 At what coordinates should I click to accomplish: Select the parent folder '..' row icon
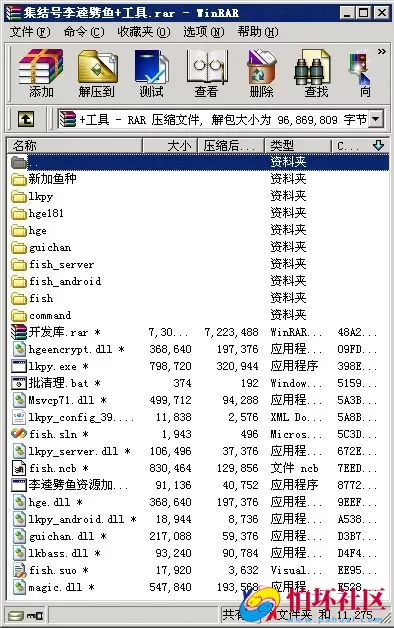click(x=19, y=162)
